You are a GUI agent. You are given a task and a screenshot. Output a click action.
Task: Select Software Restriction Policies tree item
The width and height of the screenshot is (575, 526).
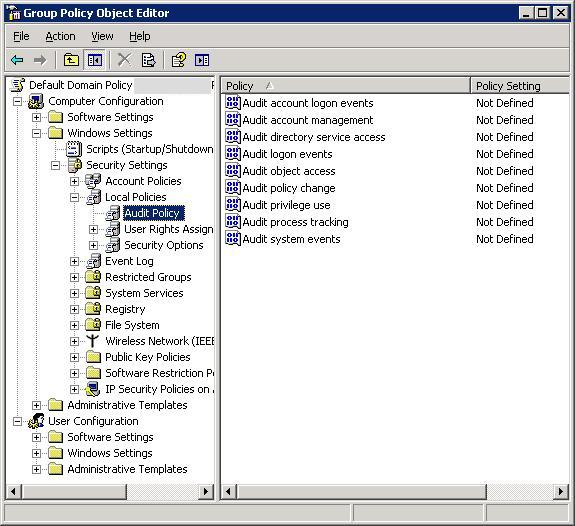(159, 373)
